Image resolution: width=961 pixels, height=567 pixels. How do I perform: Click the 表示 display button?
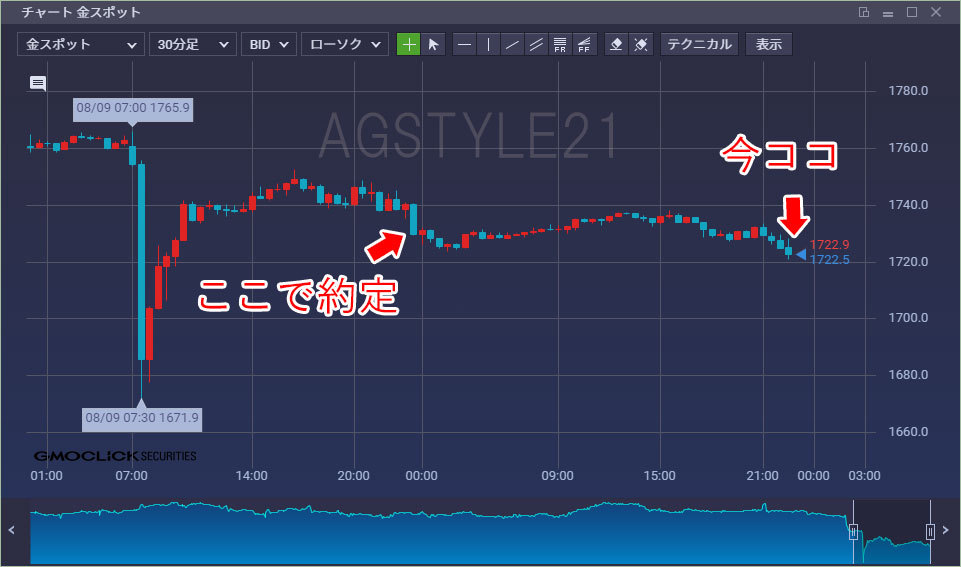pyautogui.click(x=769, y=44)
